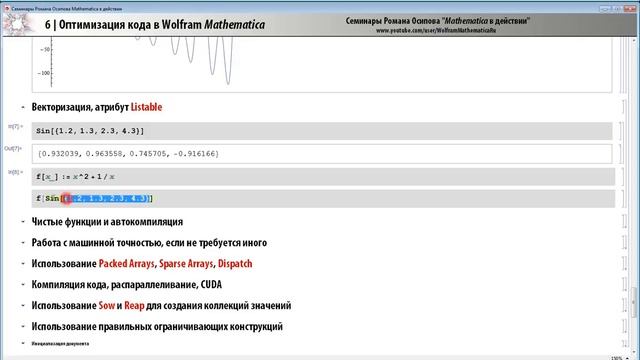Expand the "Работа с машинной точностью" section bullet

23,243
